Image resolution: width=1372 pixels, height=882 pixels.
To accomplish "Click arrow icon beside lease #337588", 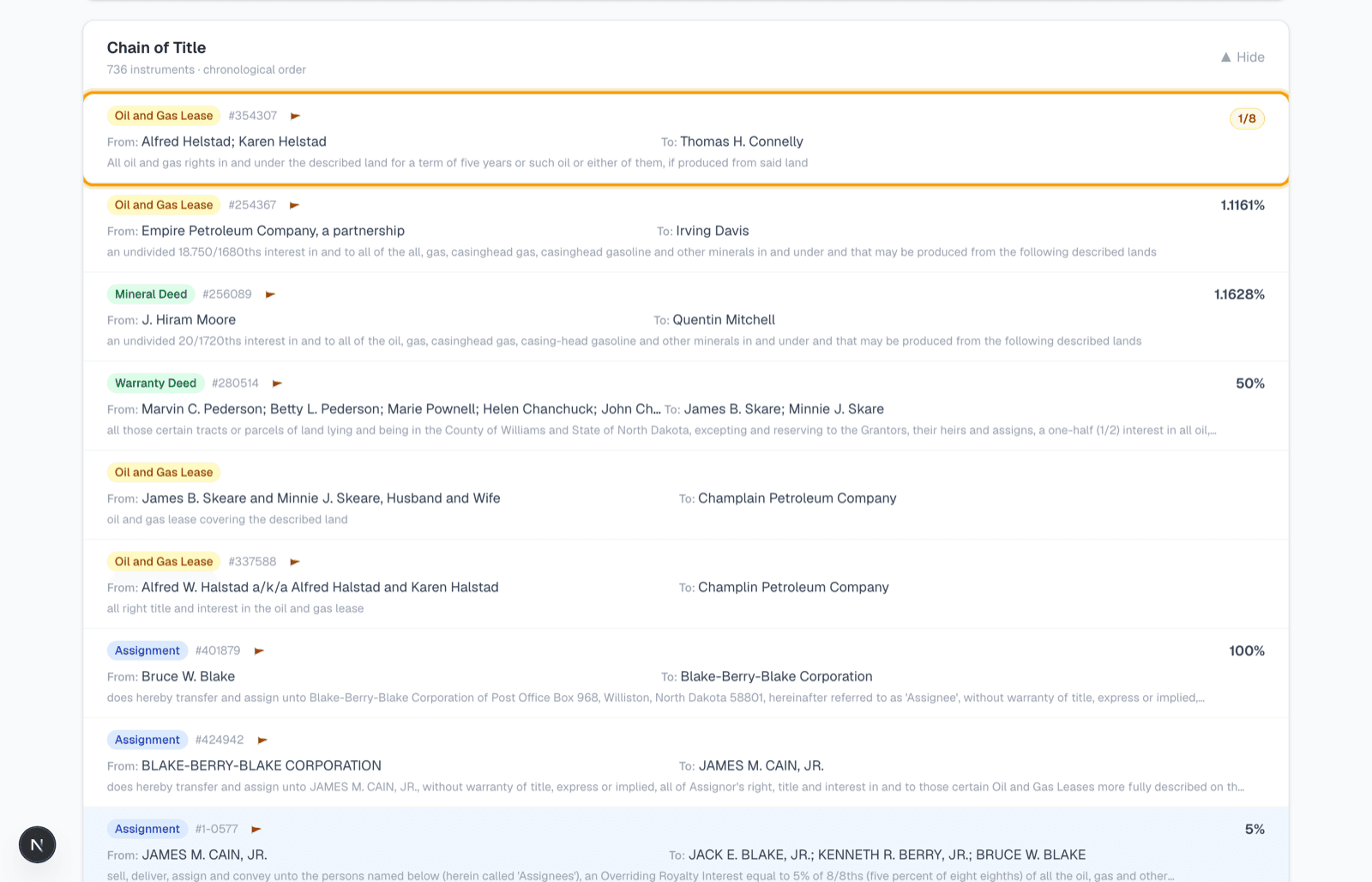I will (x=294, y=562).
